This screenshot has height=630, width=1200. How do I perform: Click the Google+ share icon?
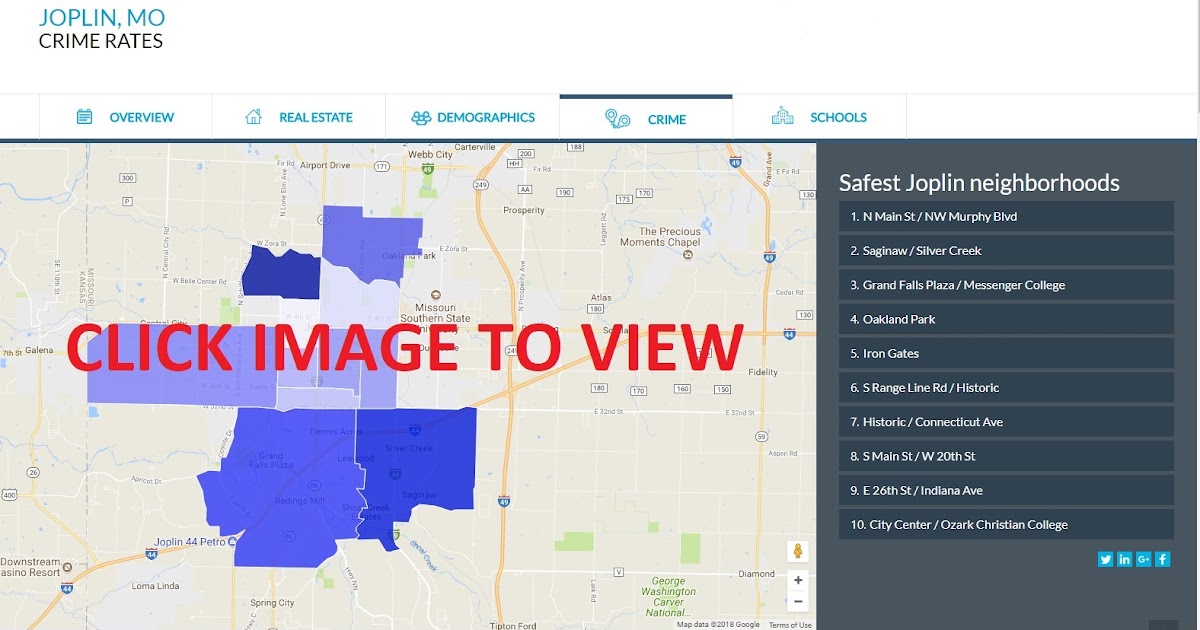pyautogui.click(x=1143, y=559)
